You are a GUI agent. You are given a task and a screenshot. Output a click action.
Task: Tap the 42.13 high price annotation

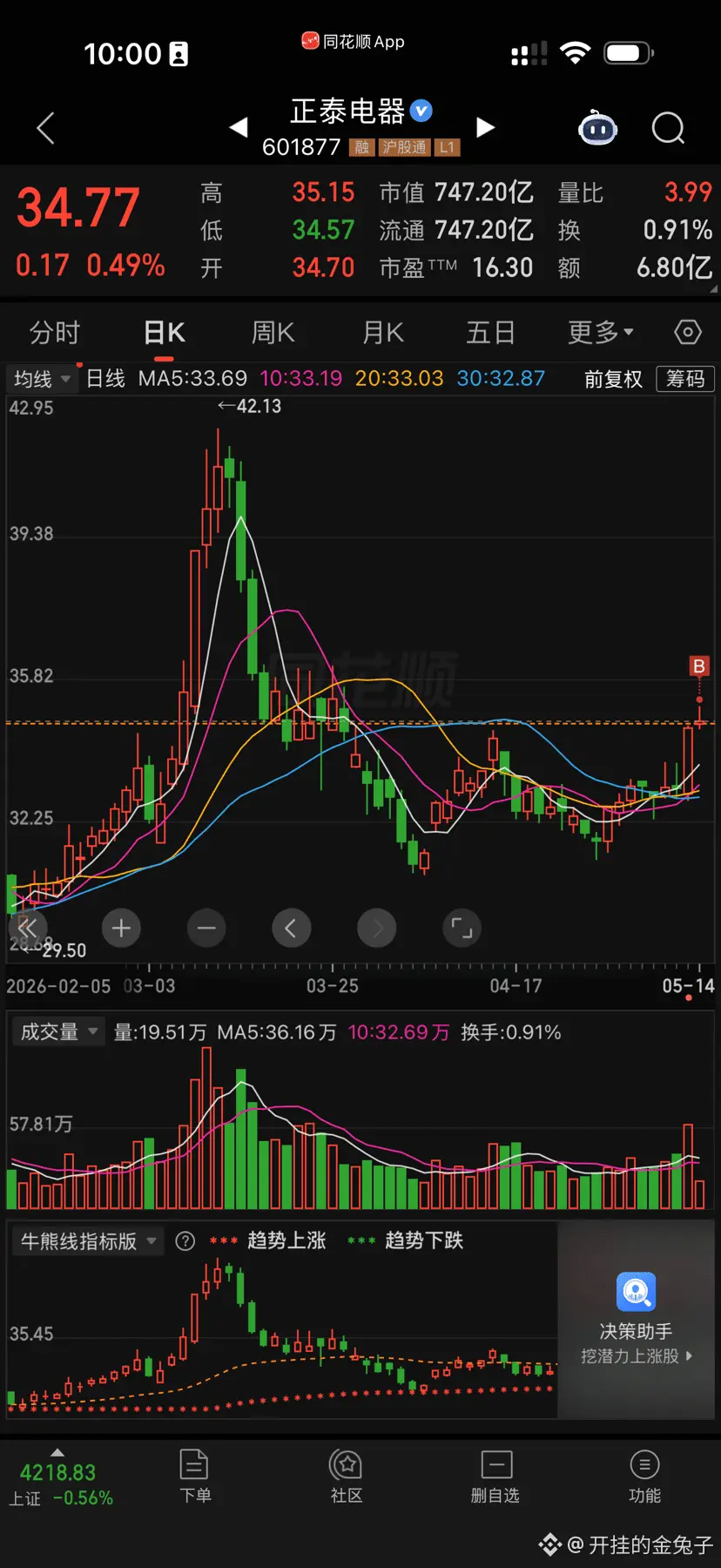[250, 406]
